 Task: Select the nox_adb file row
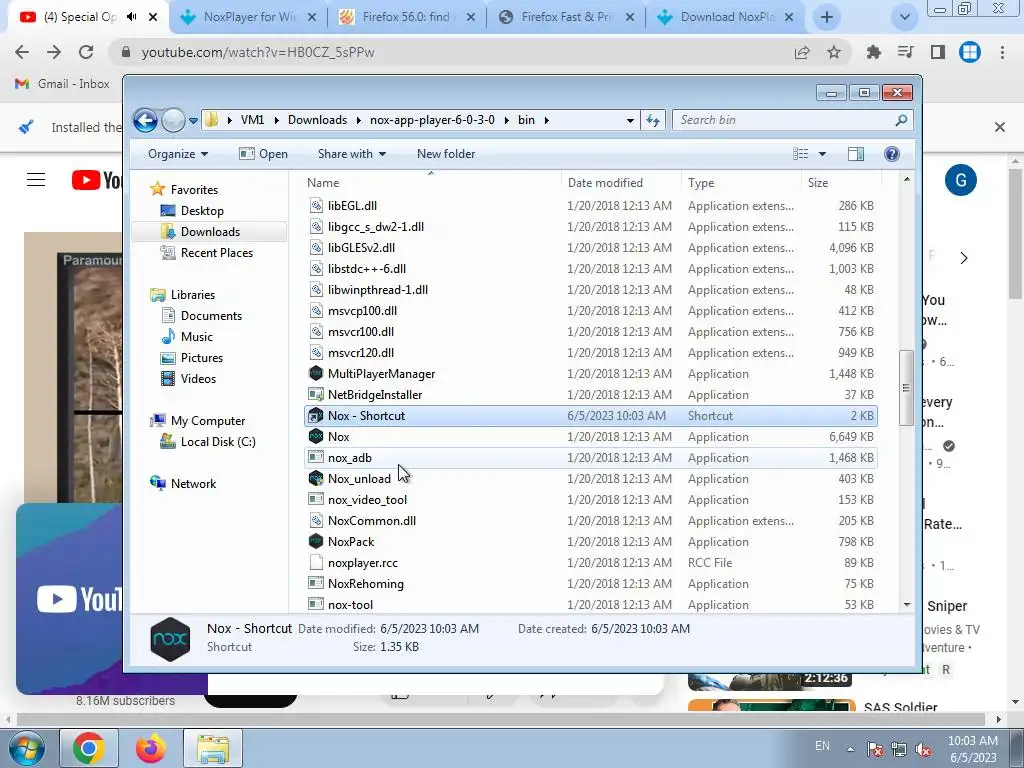click(x=590, y=458)
